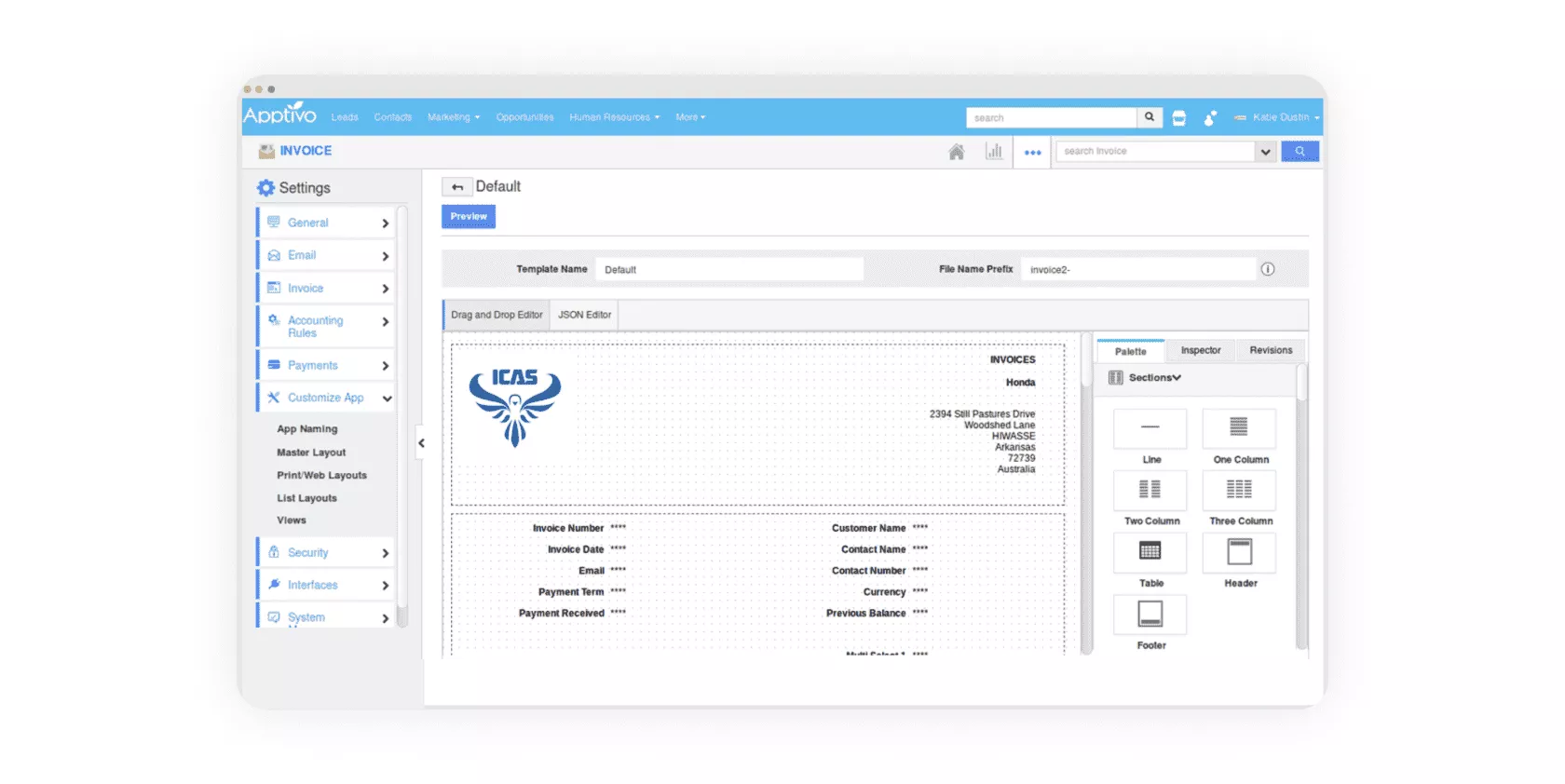Switch to the Revisions tab
1565x784 pixels.
coord(1271,350)
